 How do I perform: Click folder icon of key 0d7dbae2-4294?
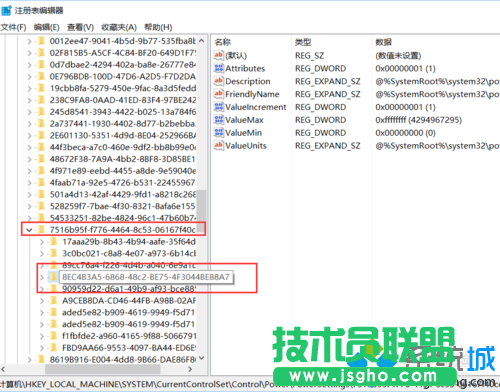pyautogui.click(x=41, y=65)
